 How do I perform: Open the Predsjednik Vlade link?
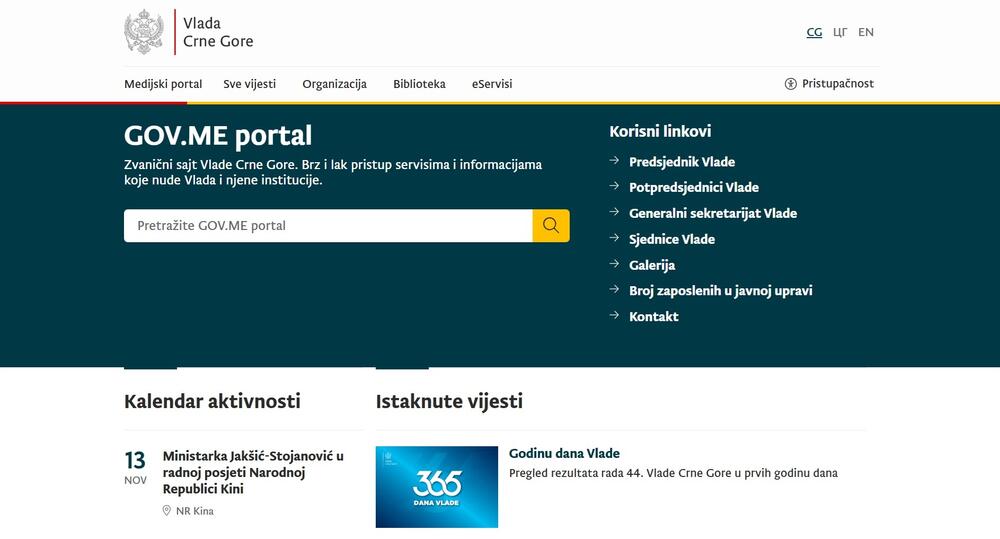[x=682, y=162]
